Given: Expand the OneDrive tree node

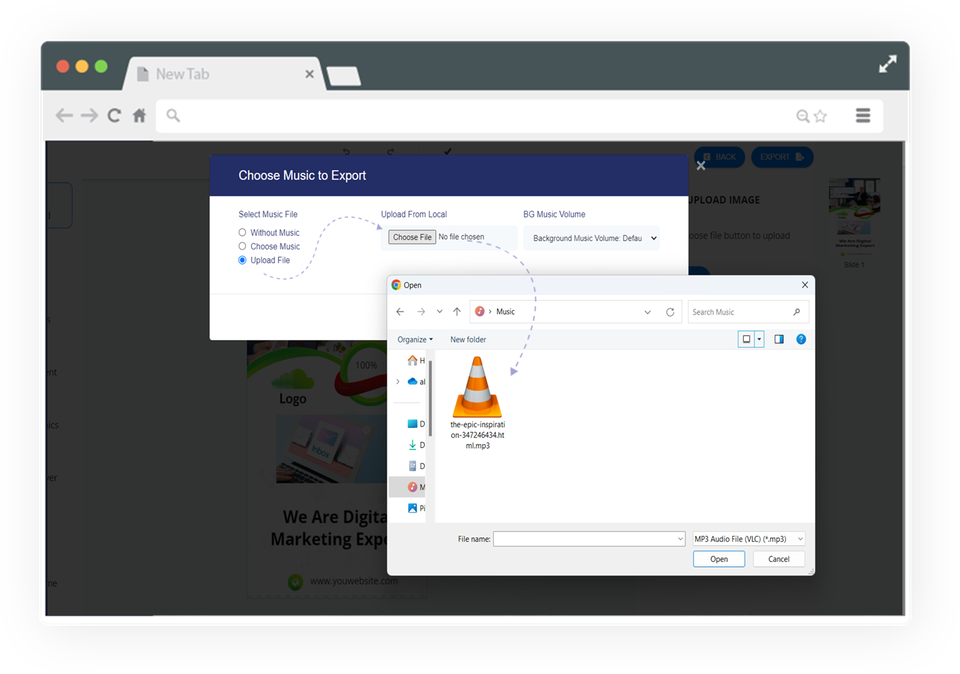Looking at the screenshot, I should click(398, 381).
